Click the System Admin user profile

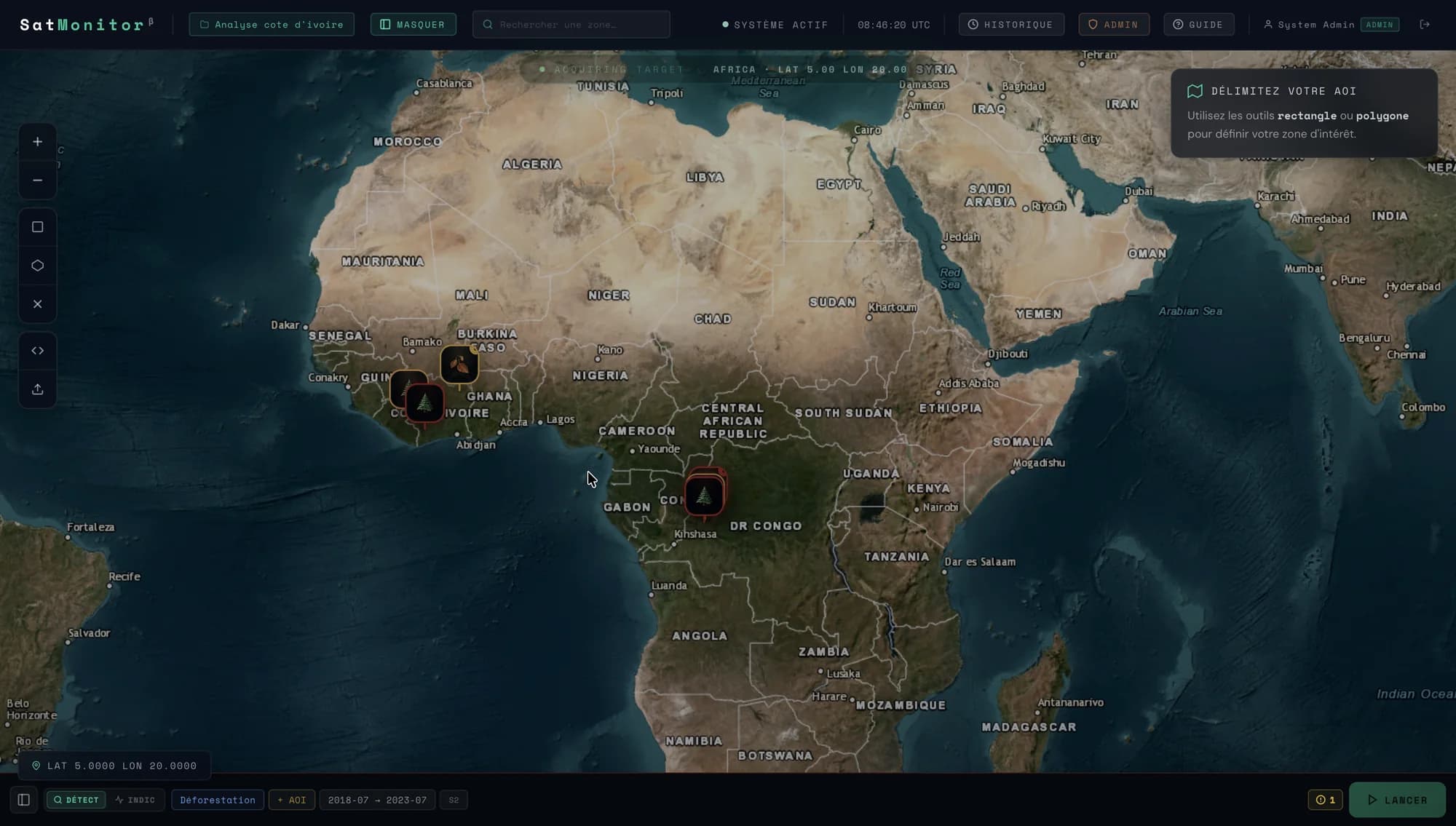click(x=1308, y=25)
